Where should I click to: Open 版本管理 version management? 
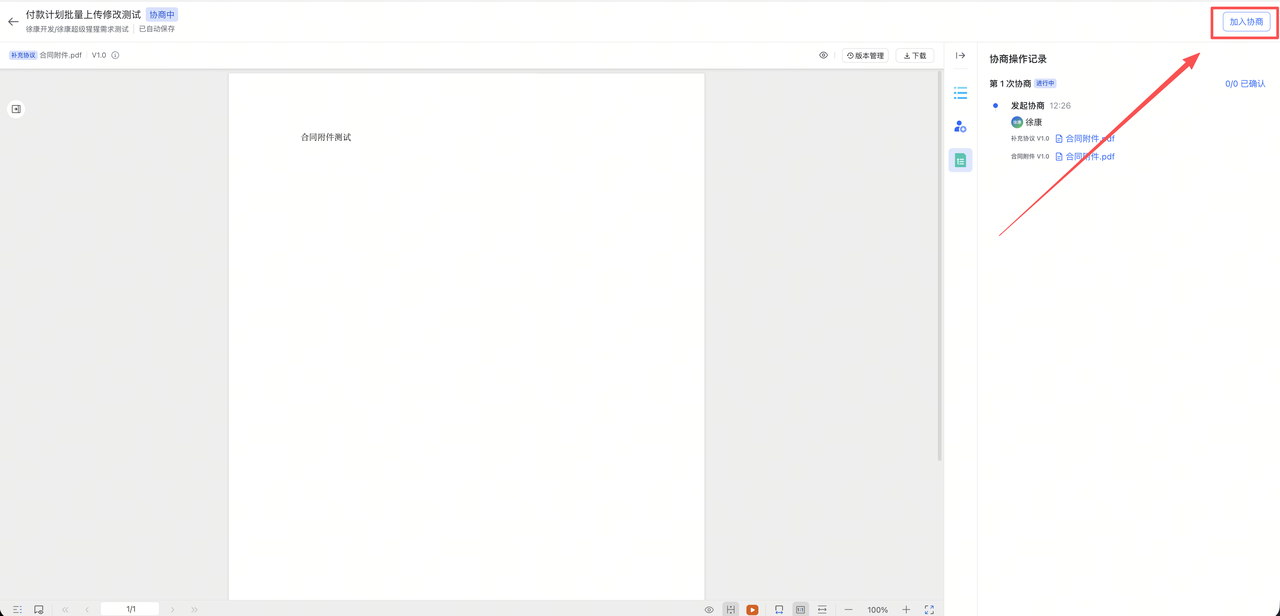tap(865, 56)
